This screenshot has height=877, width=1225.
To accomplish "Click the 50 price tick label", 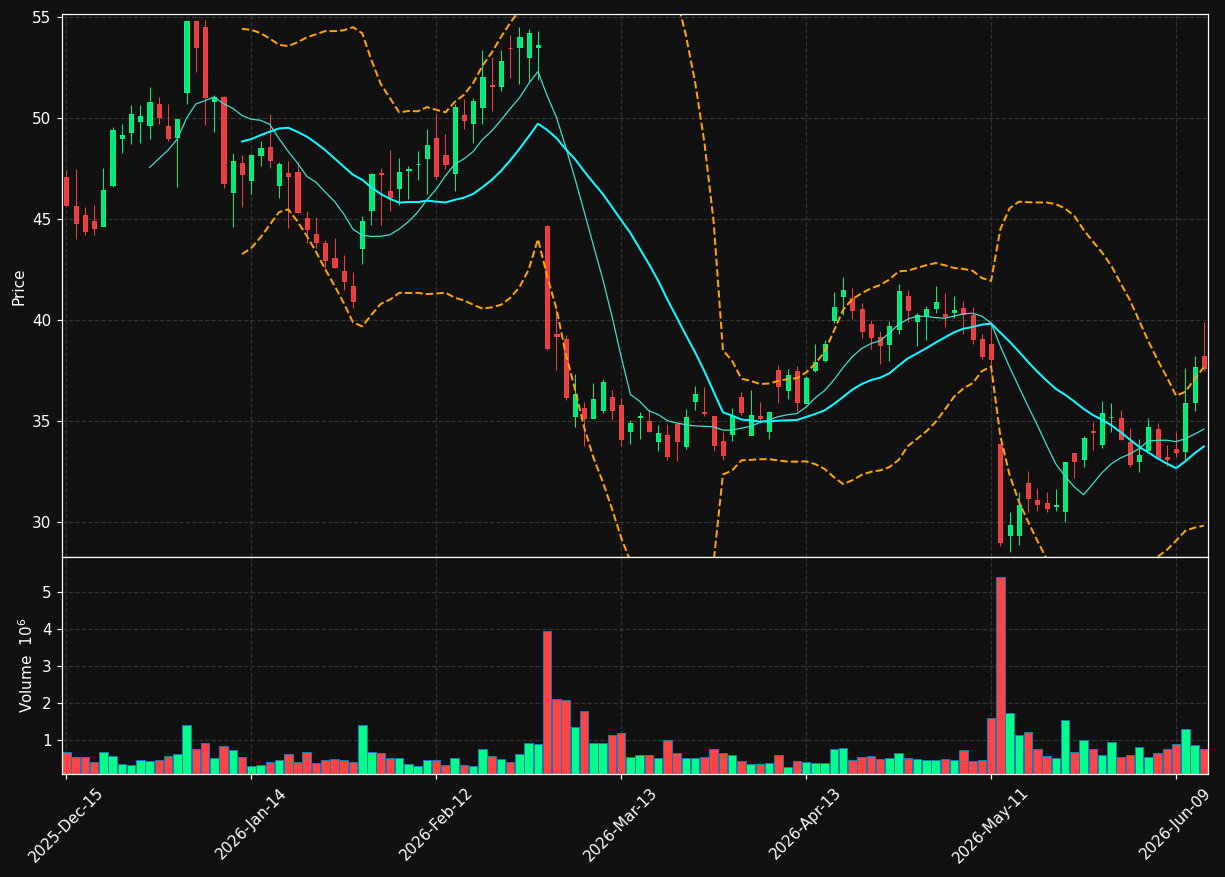I will pyautogui.click(x=43, y=118).
